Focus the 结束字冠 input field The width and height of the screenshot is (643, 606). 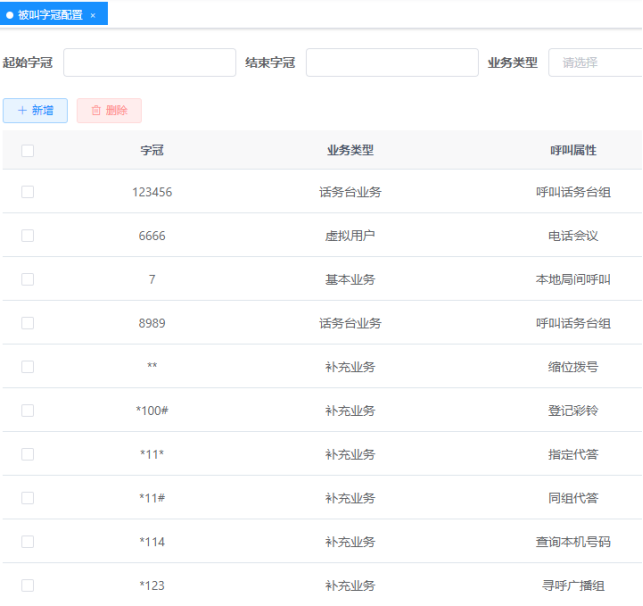(392, 62)
